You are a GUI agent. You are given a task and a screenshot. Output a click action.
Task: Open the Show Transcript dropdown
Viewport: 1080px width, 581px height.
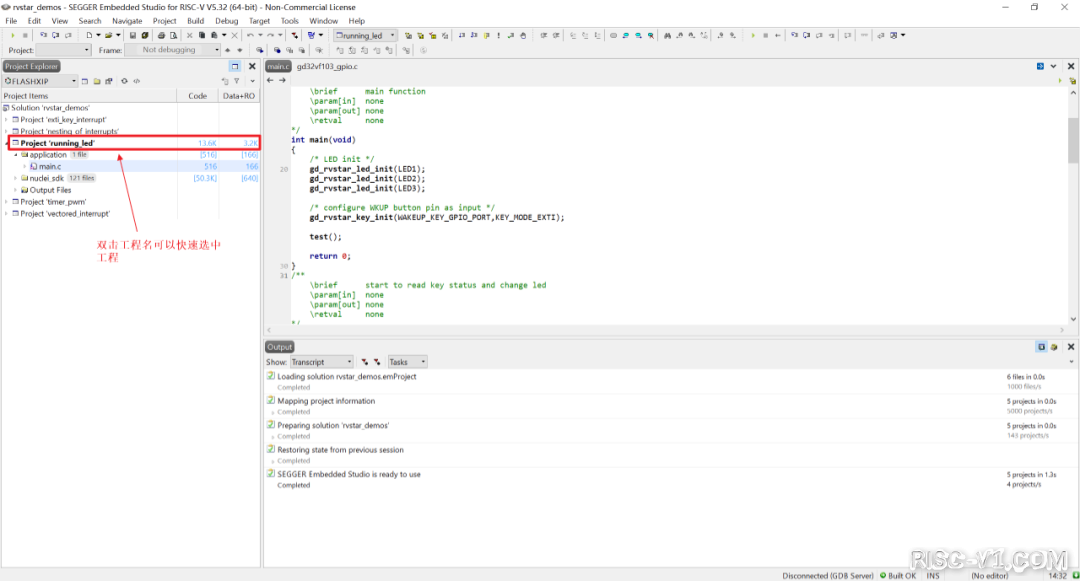322,362
